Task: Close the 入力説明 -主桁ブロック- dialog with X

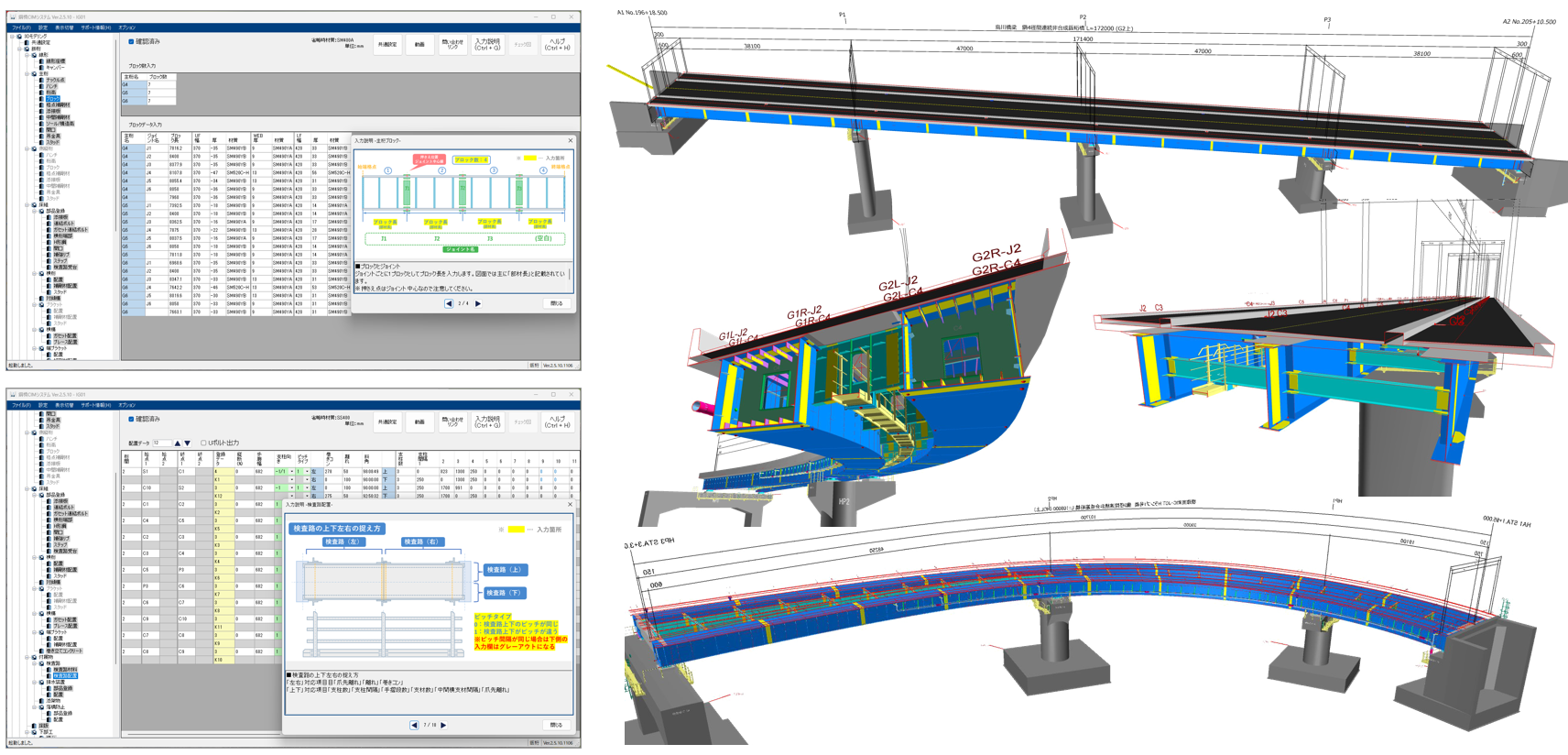Action: (x=570, y=141)
